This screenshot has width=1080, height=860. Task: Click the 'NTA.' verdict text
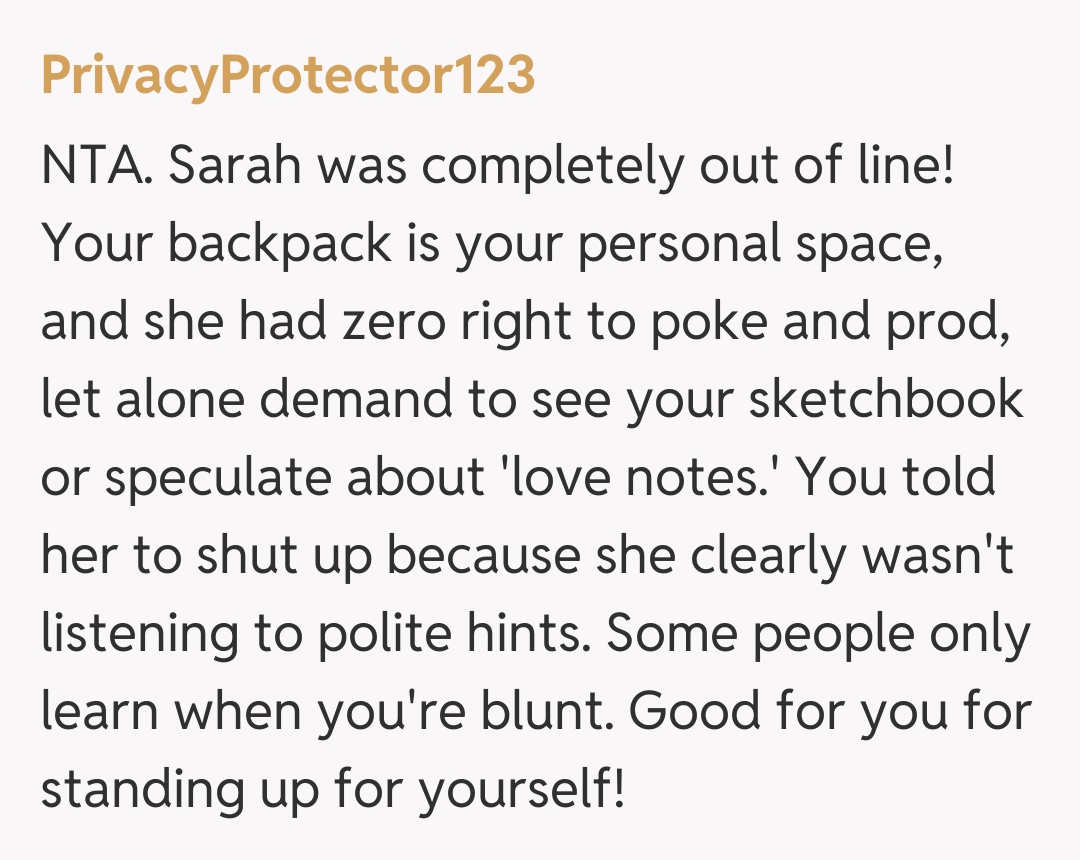[95, 166]
